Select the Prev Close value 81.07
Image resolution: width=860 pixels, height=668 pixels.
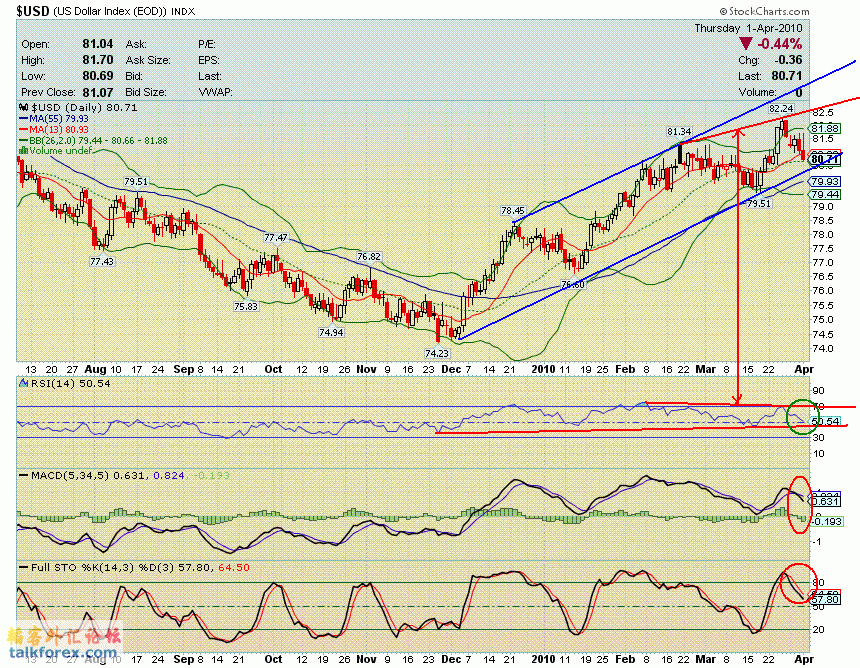click(x=98, y=92)
